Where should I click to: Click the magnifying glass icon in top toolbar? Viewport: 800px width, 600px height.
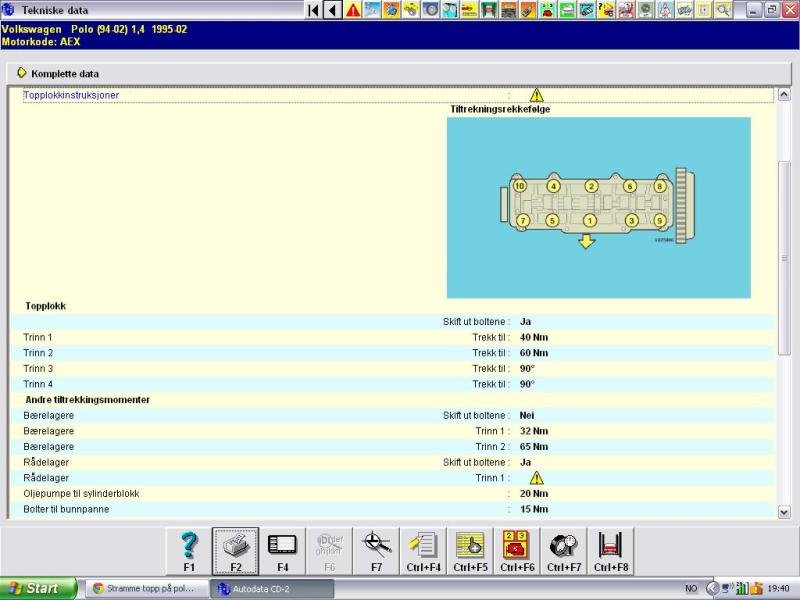(x=722, y=10)
